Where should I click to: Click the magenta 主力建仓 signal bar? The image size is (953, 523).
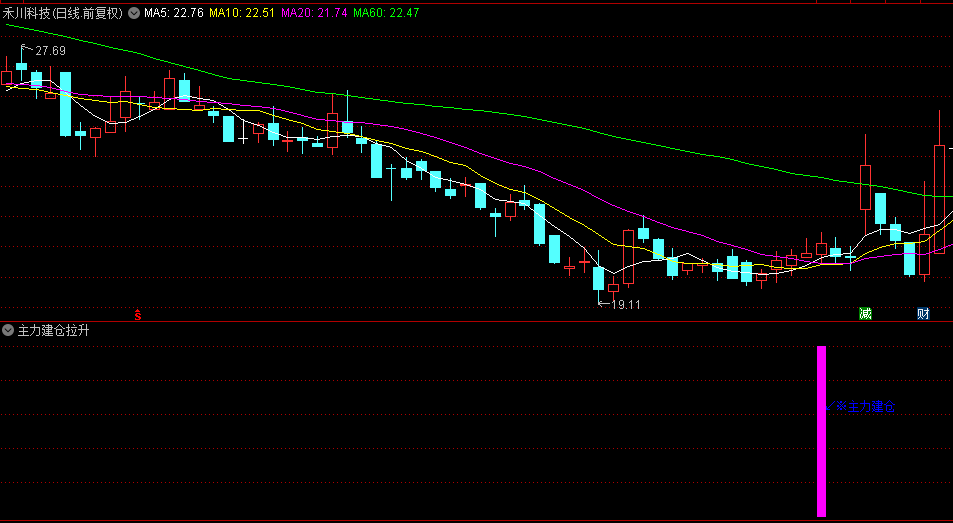pos(822,431)
